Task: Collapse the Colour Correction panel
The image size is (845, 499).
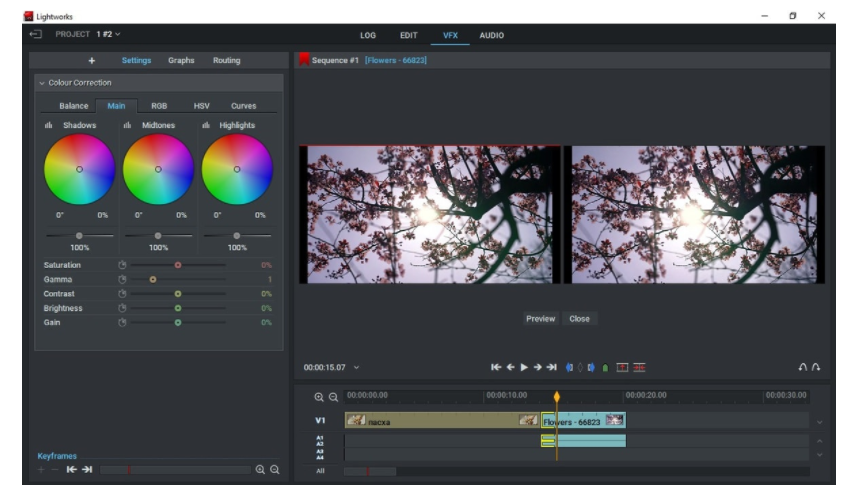Action: 41,83
